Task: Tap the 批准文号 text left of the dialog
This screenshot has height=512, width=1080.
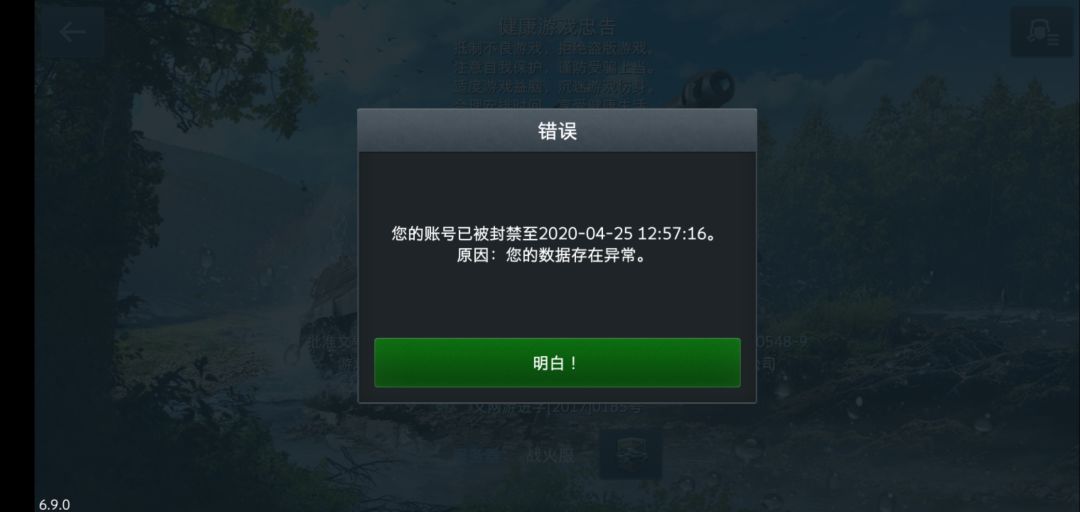Action: coord(333,342)
